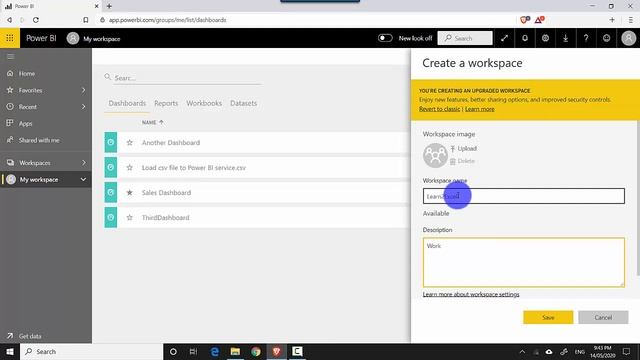Favorite the Another Dashboard star
Screen dimensions: 640x360
tap(129, 142)
